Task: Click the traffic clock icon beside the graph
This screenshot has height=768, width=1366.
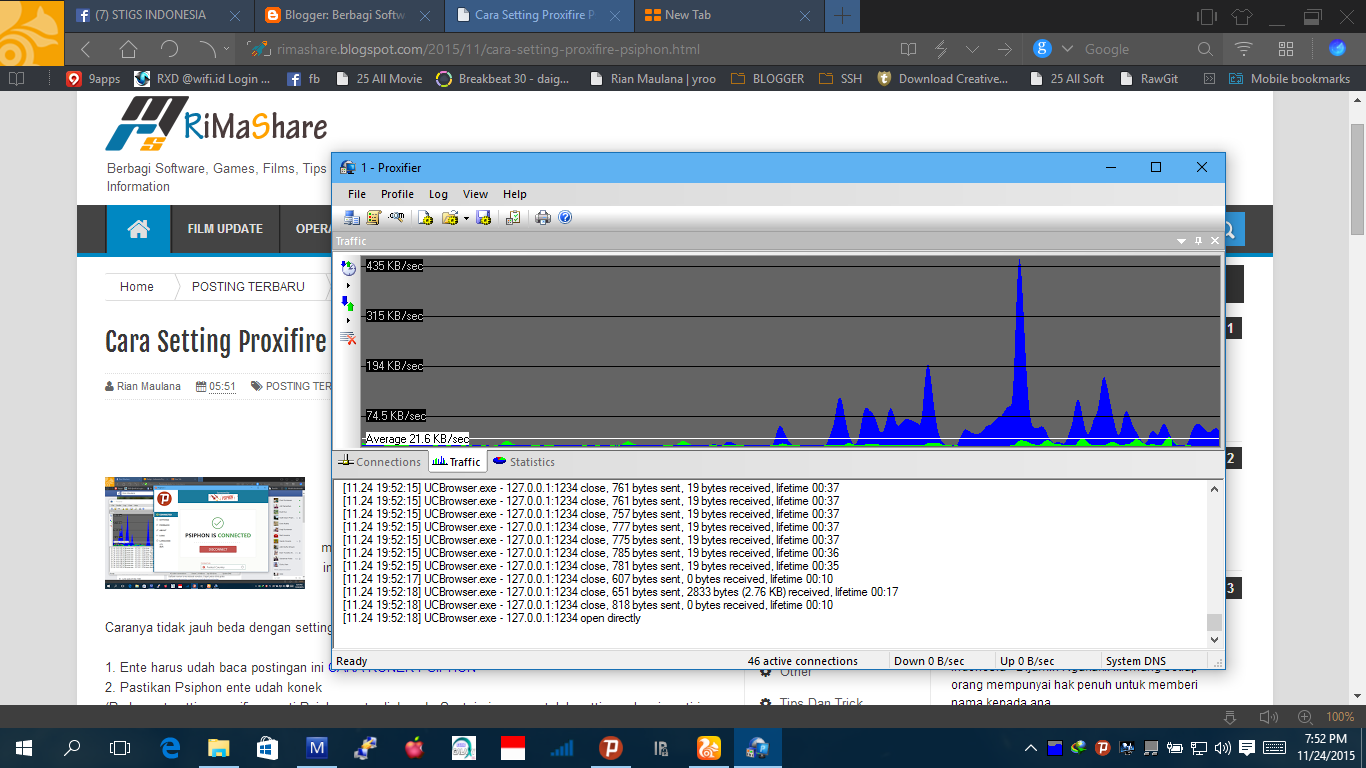Action: (348, 268)
